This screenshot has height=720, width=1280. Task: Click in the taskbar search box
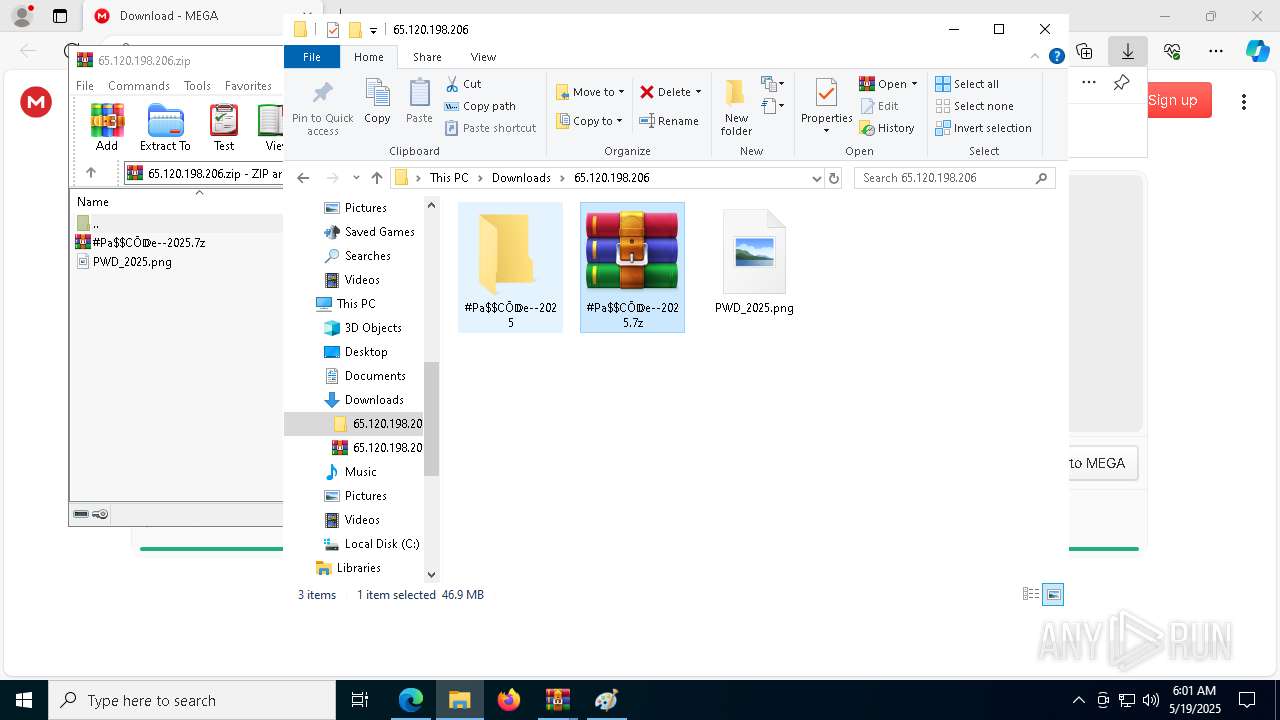[192, 700]
